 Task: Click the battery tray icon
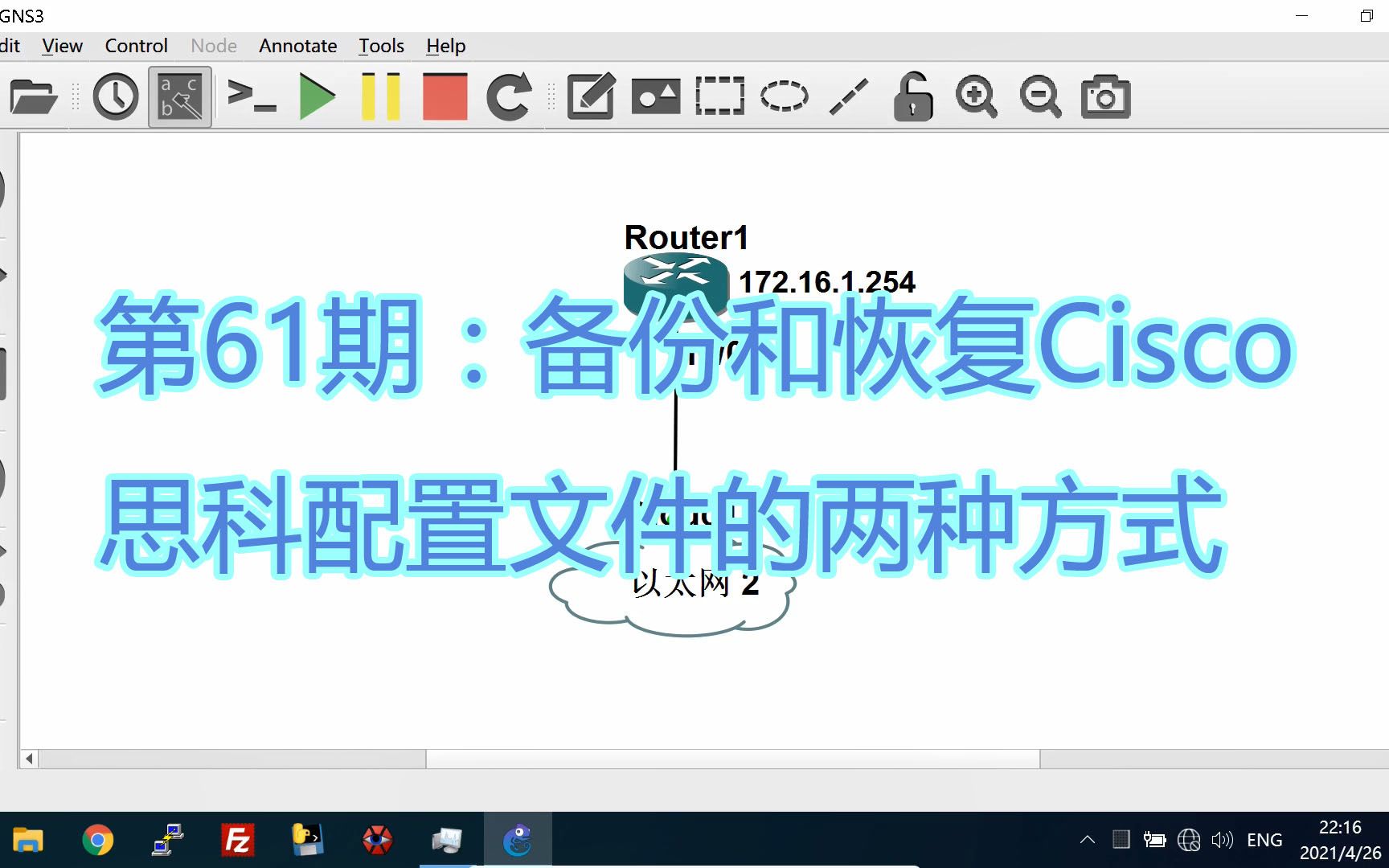pos(1154,841)
